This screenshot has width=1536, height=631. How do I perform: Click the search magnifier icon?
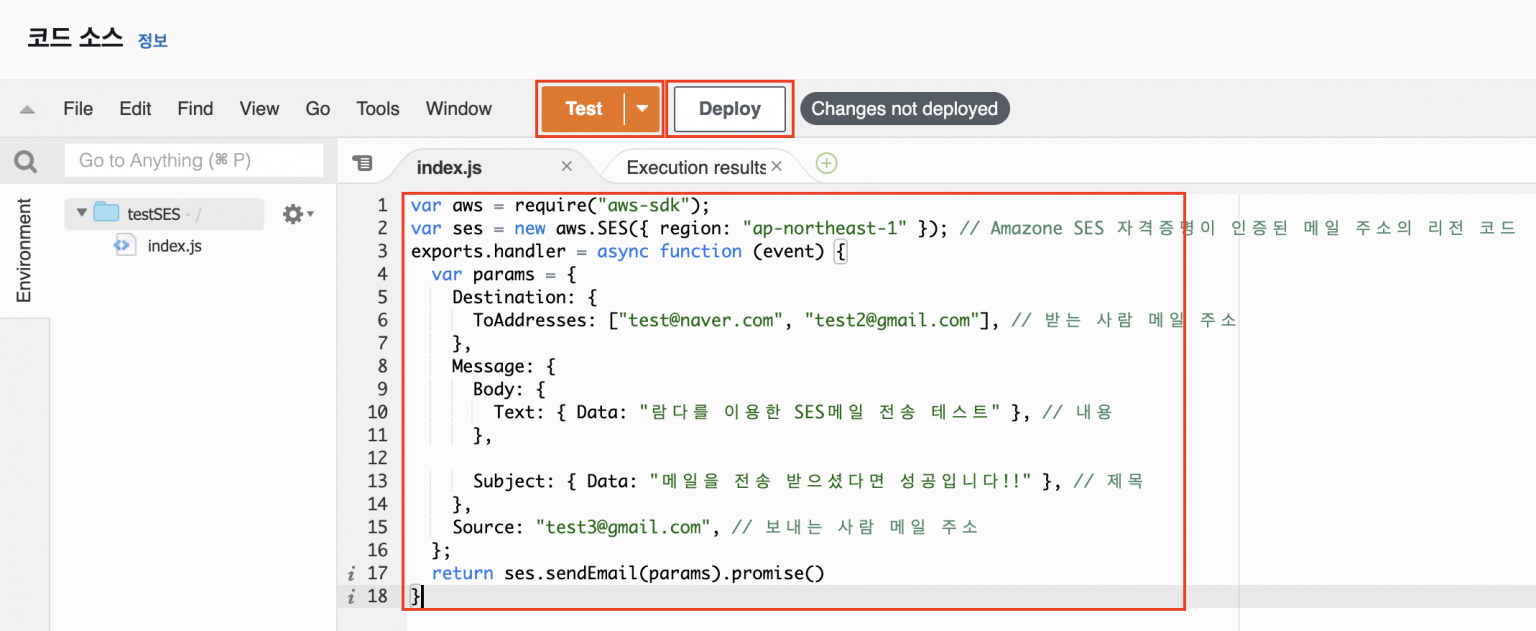point(24,160)
